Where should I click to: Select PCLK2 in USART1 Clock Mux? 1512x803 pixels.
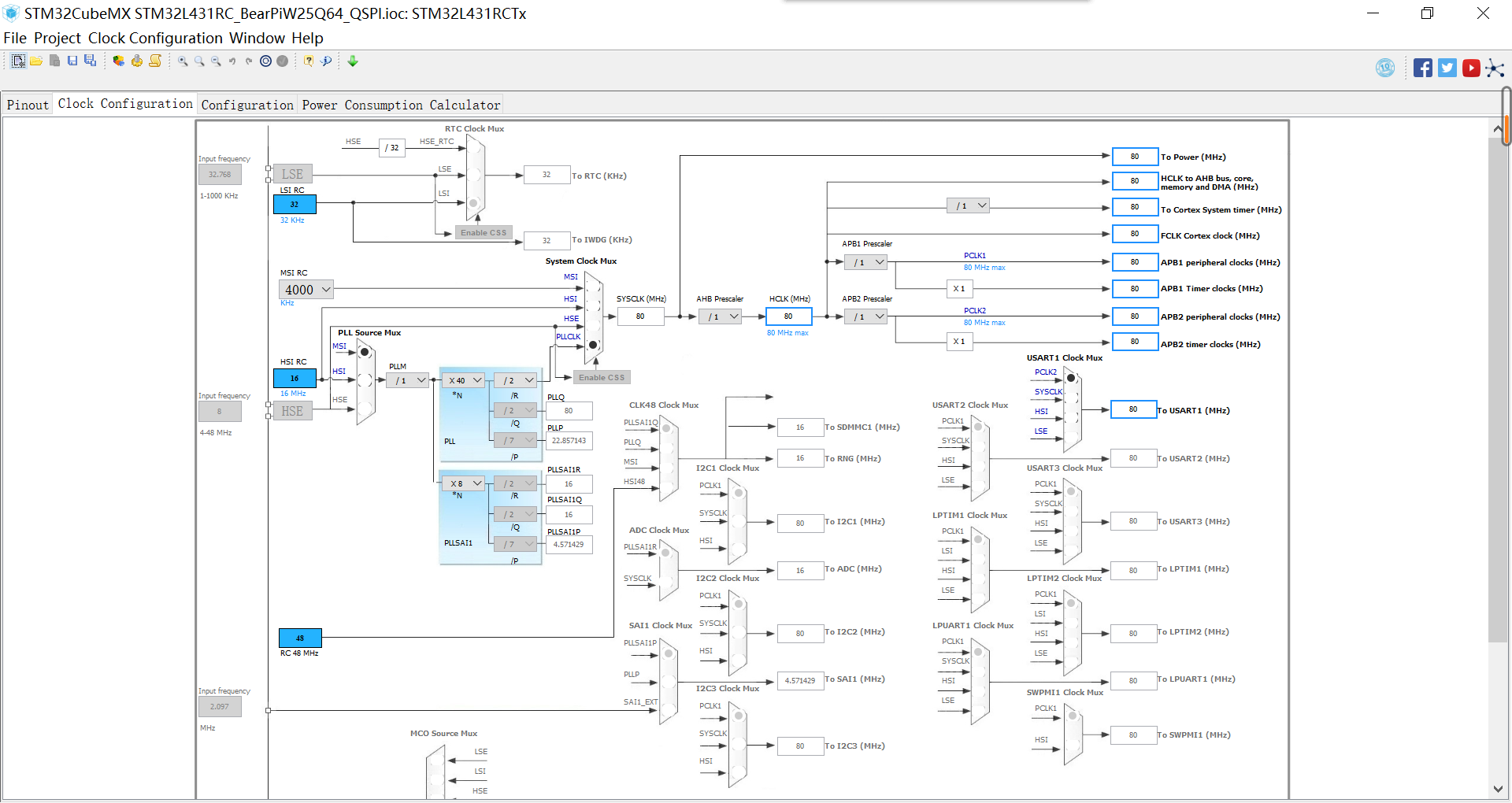click(x=1071, y=378)
